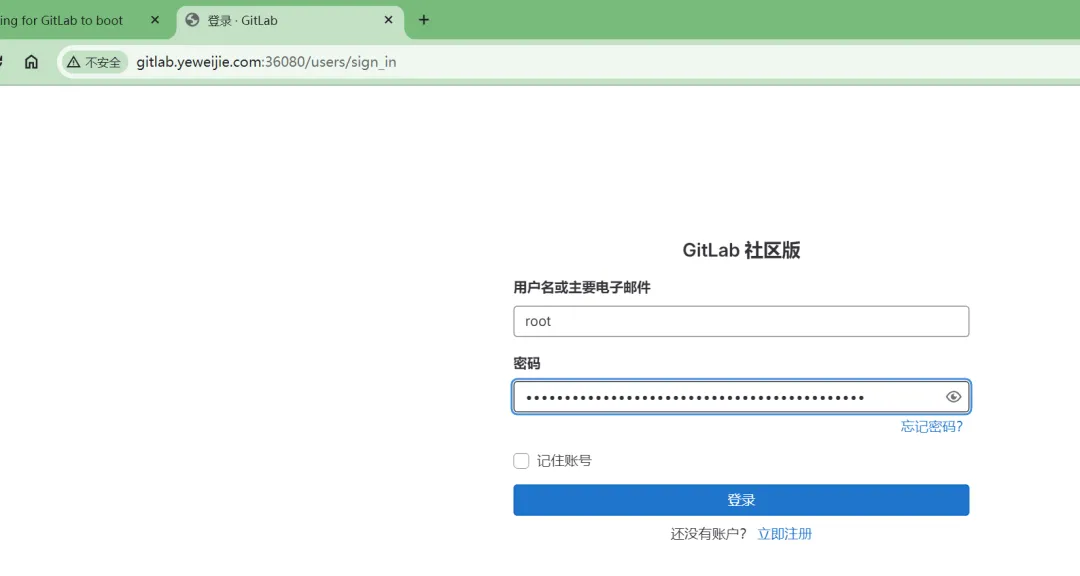The image size is (1080, 576).
Task: Open a new tab with plus icon
Action: coord(423,20)
